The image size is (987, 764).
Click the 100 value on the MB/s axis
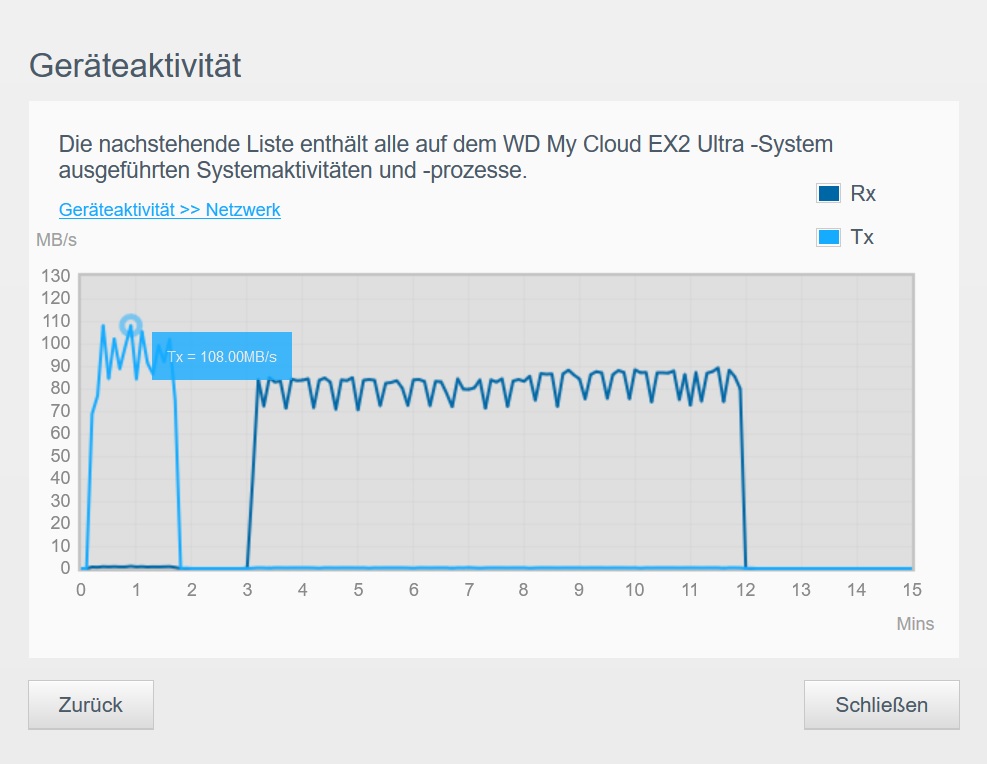55,343
